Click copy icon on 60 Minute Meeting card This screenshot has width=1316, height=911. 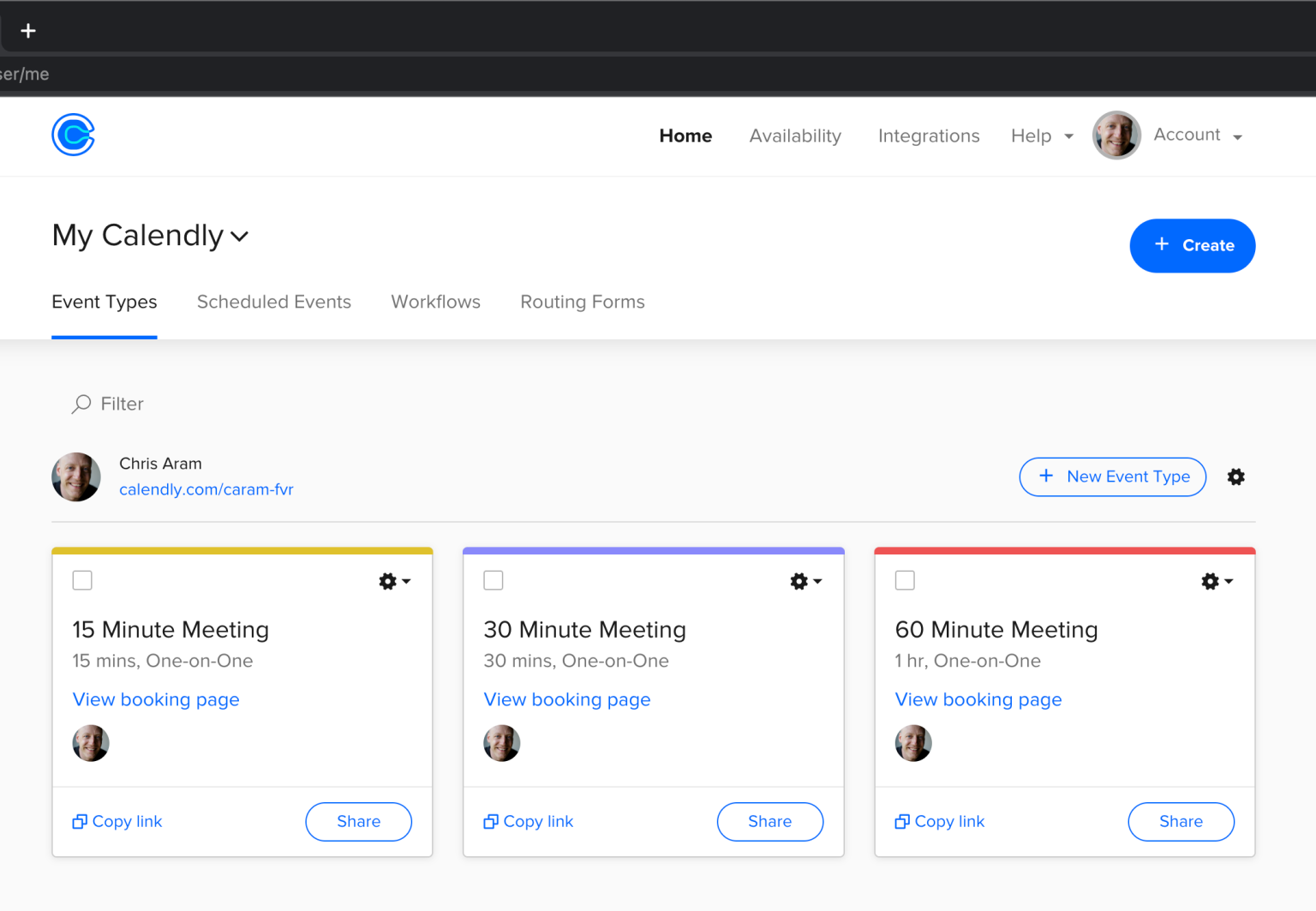click(902, 822)
